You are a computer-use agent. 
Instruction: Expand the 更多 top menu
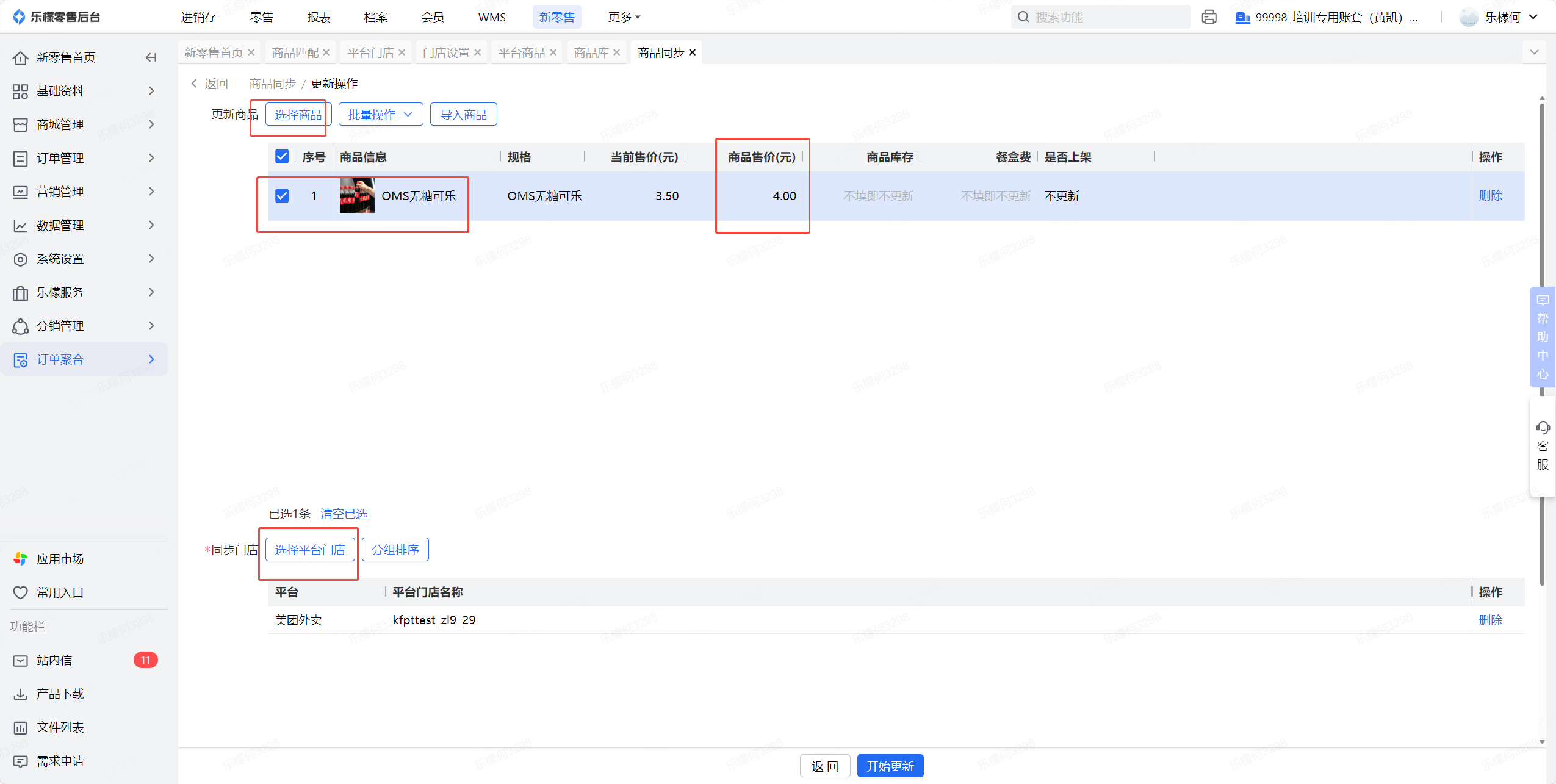(624, 17)
